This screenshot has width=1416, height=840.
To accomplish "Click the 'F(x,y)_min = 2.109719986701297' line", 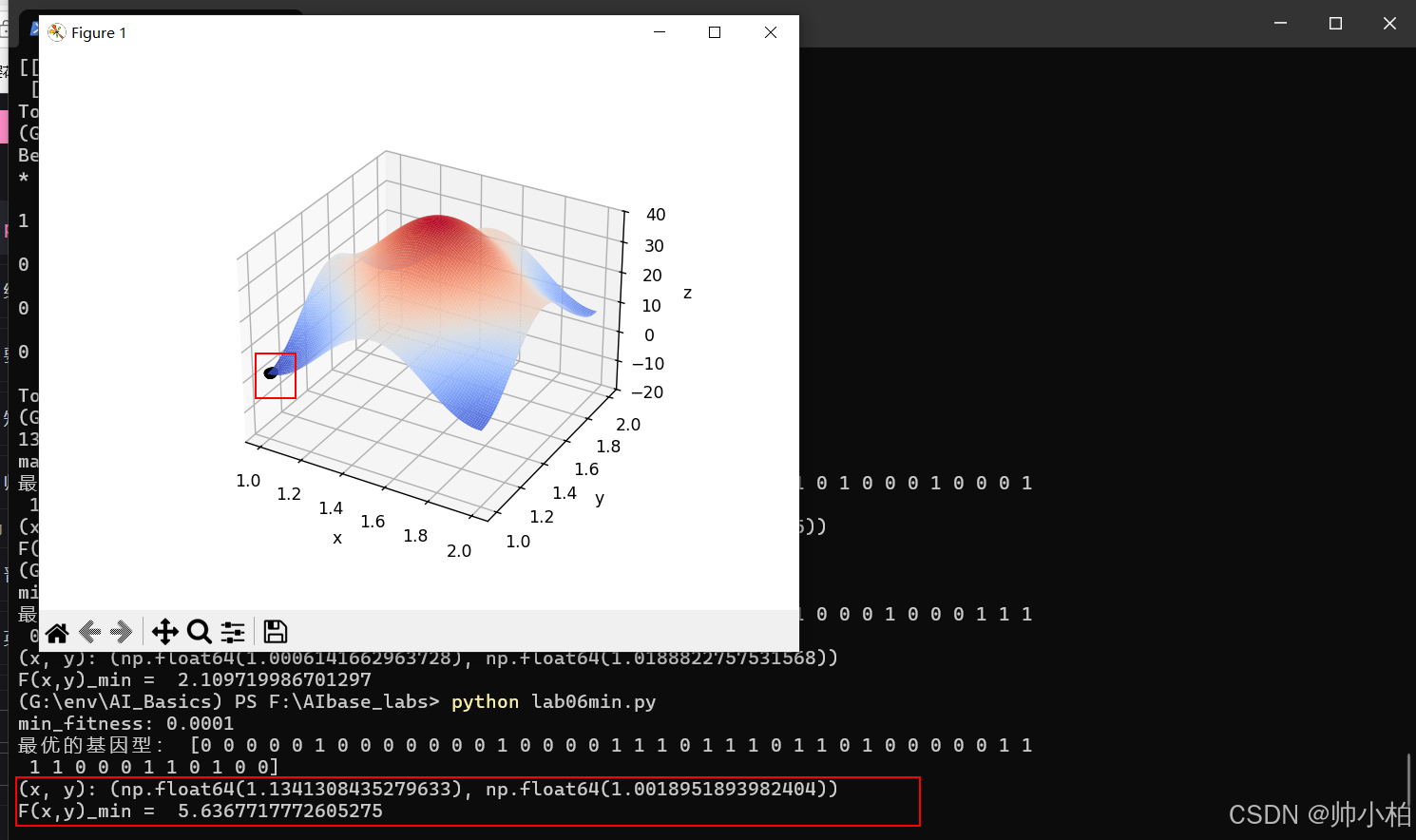I will (x=195, y=680).
